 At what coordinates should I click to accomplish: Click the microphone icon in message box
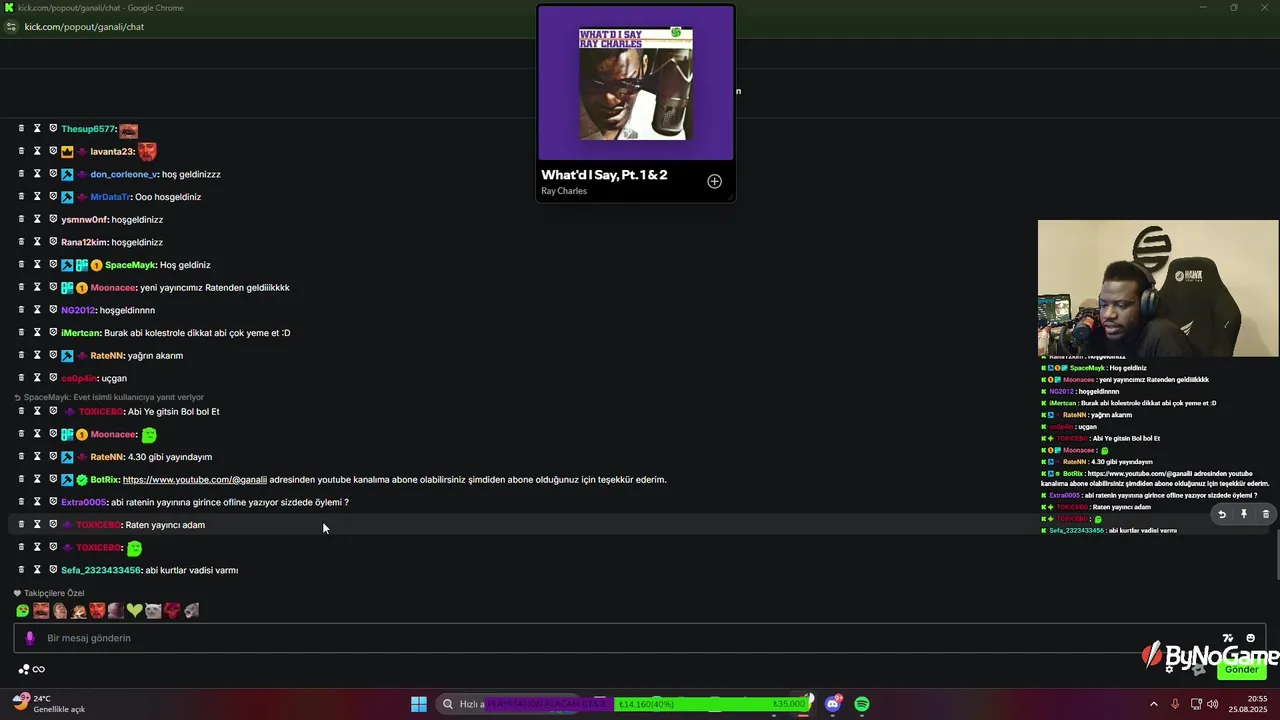point(29,638)
